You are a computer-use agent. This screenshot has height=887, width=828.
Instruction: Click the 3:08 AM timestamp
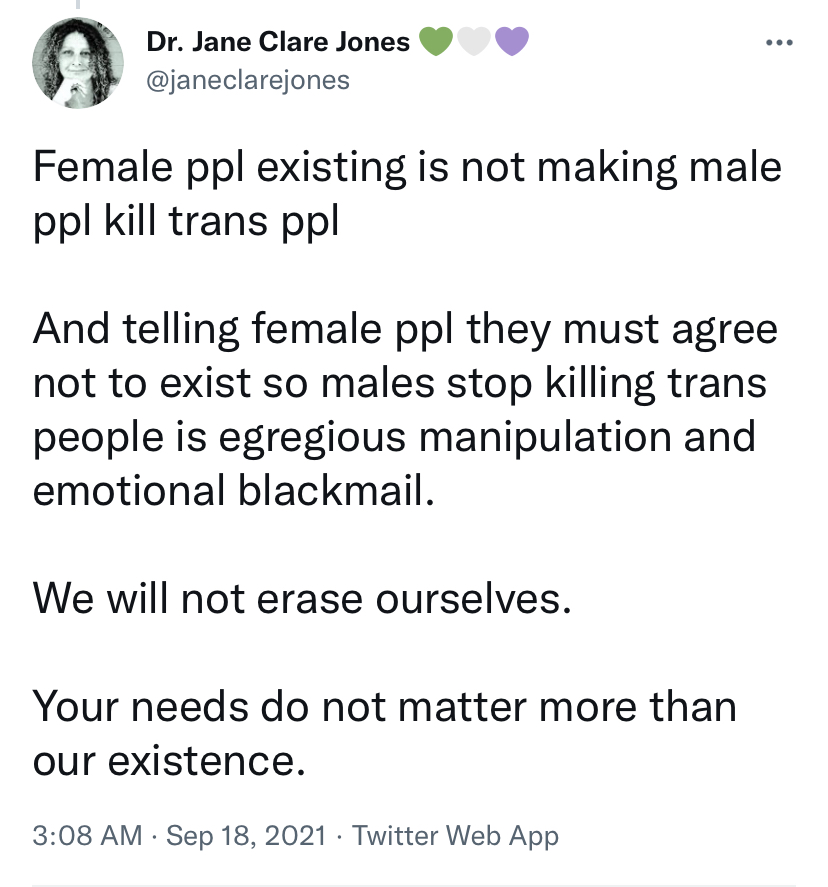pyautogui.click(x=88, y=835)
